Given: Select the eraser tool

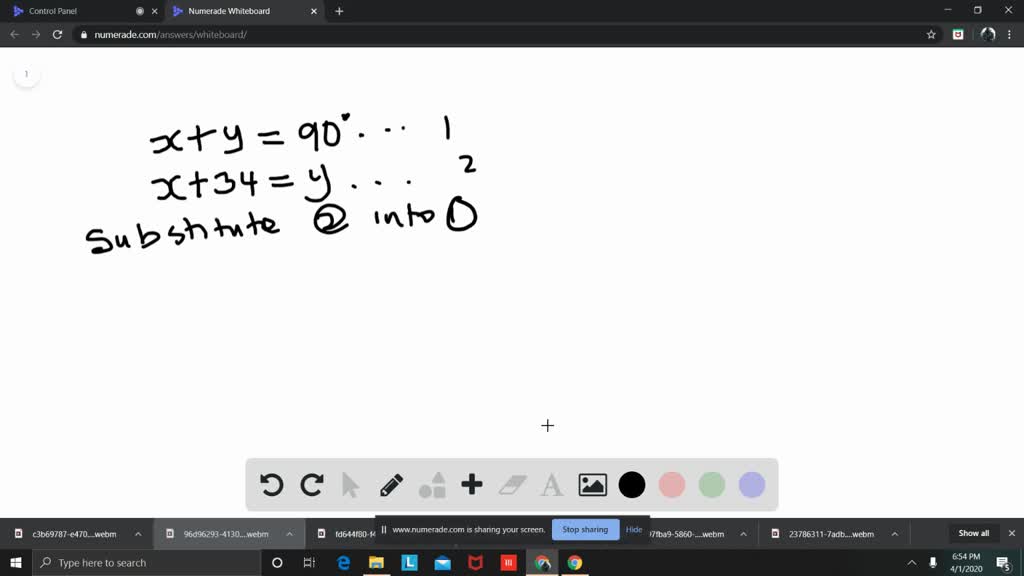Looking at the screenshot, I should pyautogui.click(x=511, y=485).
